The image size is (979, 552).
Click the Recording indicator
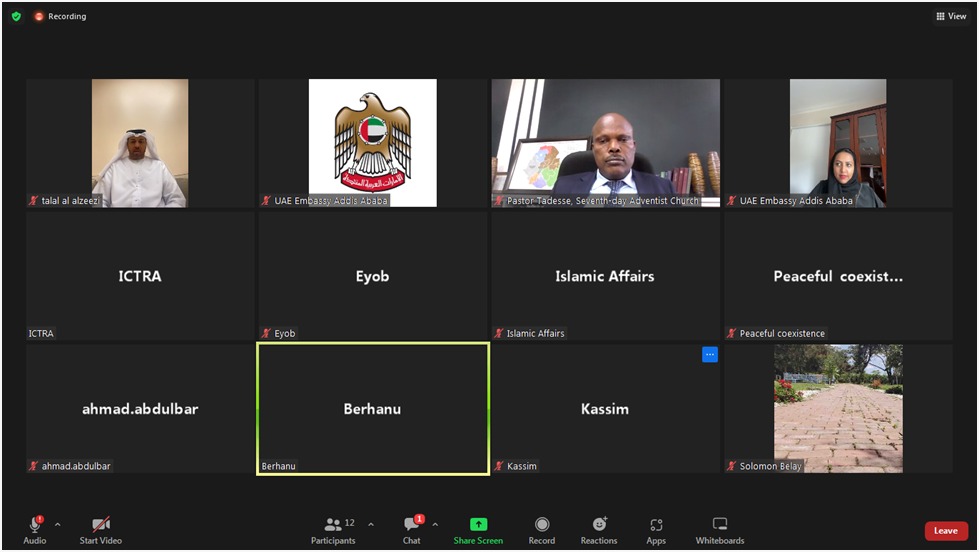(61, 16)
